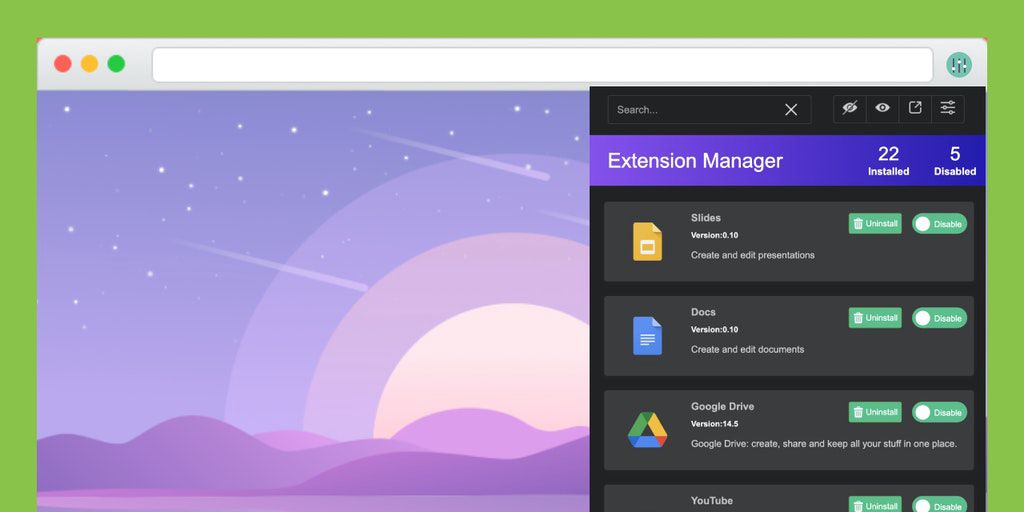
Task: Click 'Create and edit presentations' description
Action: [x=752, y=255]
